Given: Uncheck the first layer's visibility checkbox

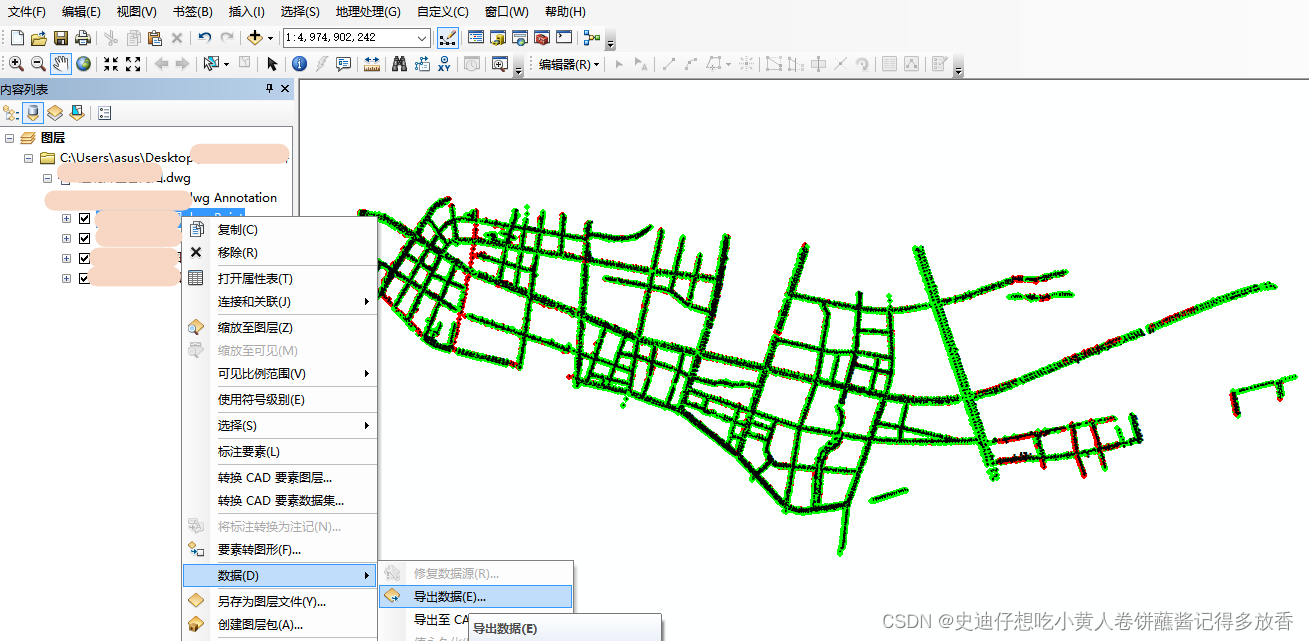Looking at the screenshot, I should point(84,218).
